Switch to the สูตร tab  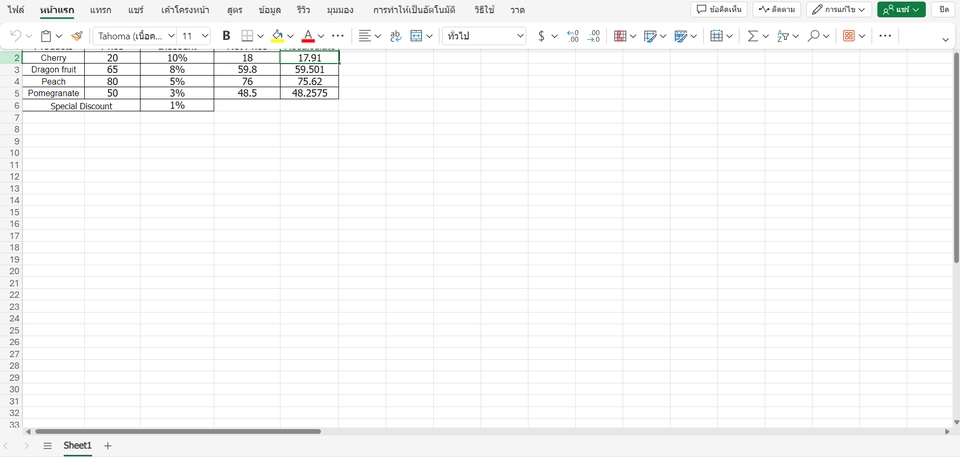coord(235,10)
